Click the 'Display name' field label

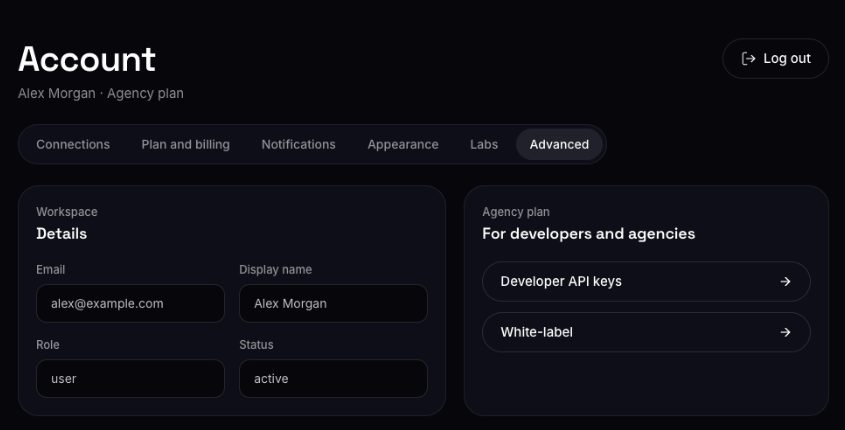(275, 269)
